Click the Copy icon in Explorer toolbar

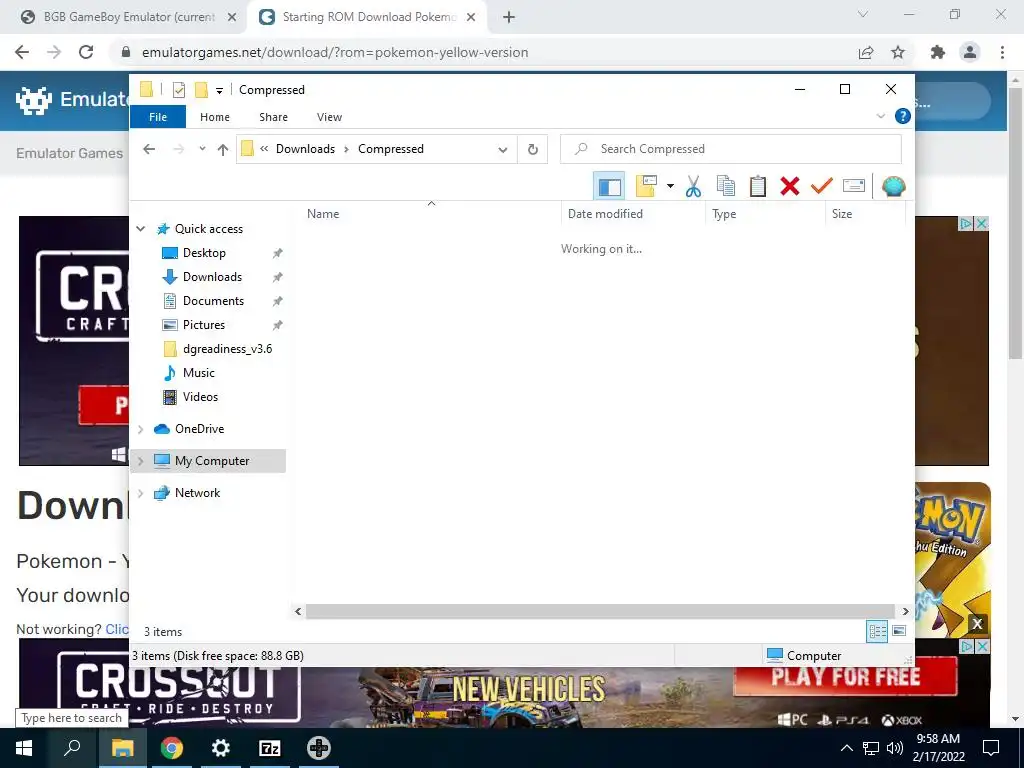click(x=726, y=187)
